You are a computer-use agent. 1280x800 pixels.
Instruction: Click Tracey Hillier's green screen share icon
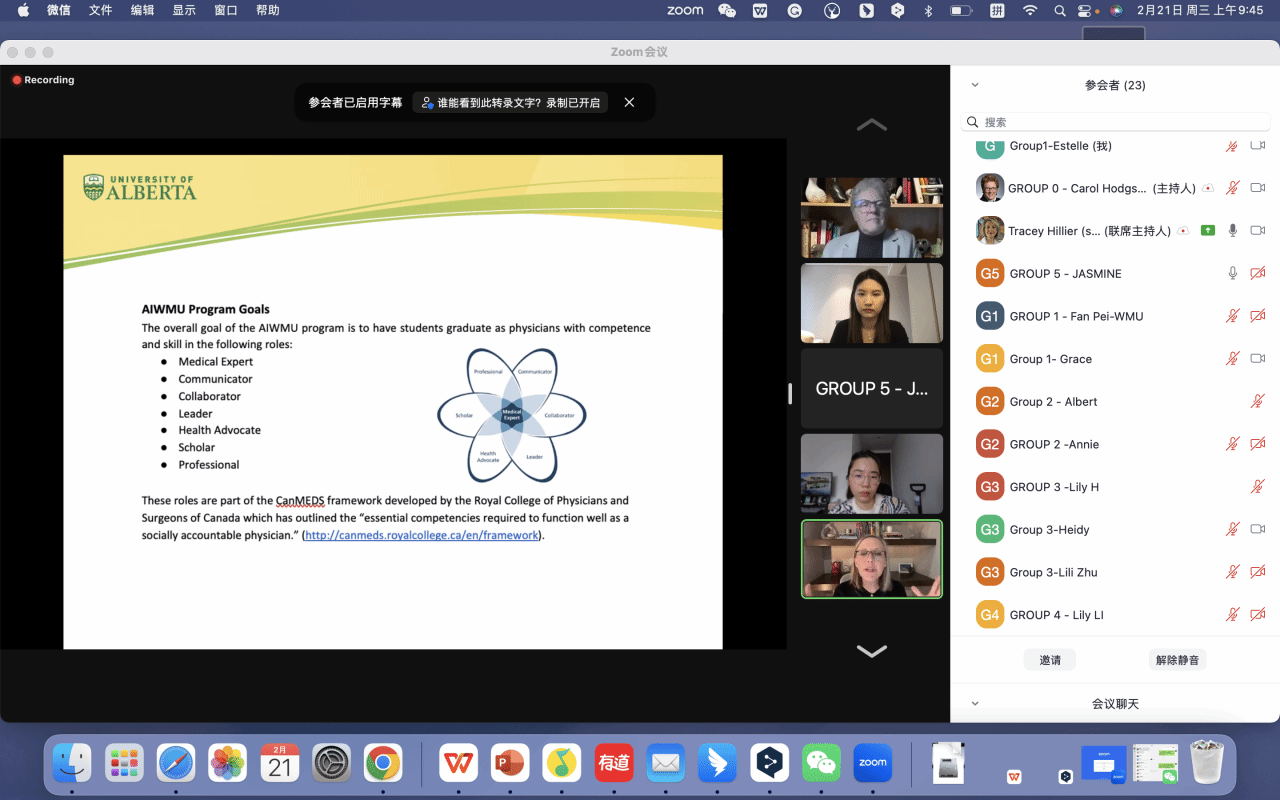click(1208, 230)
